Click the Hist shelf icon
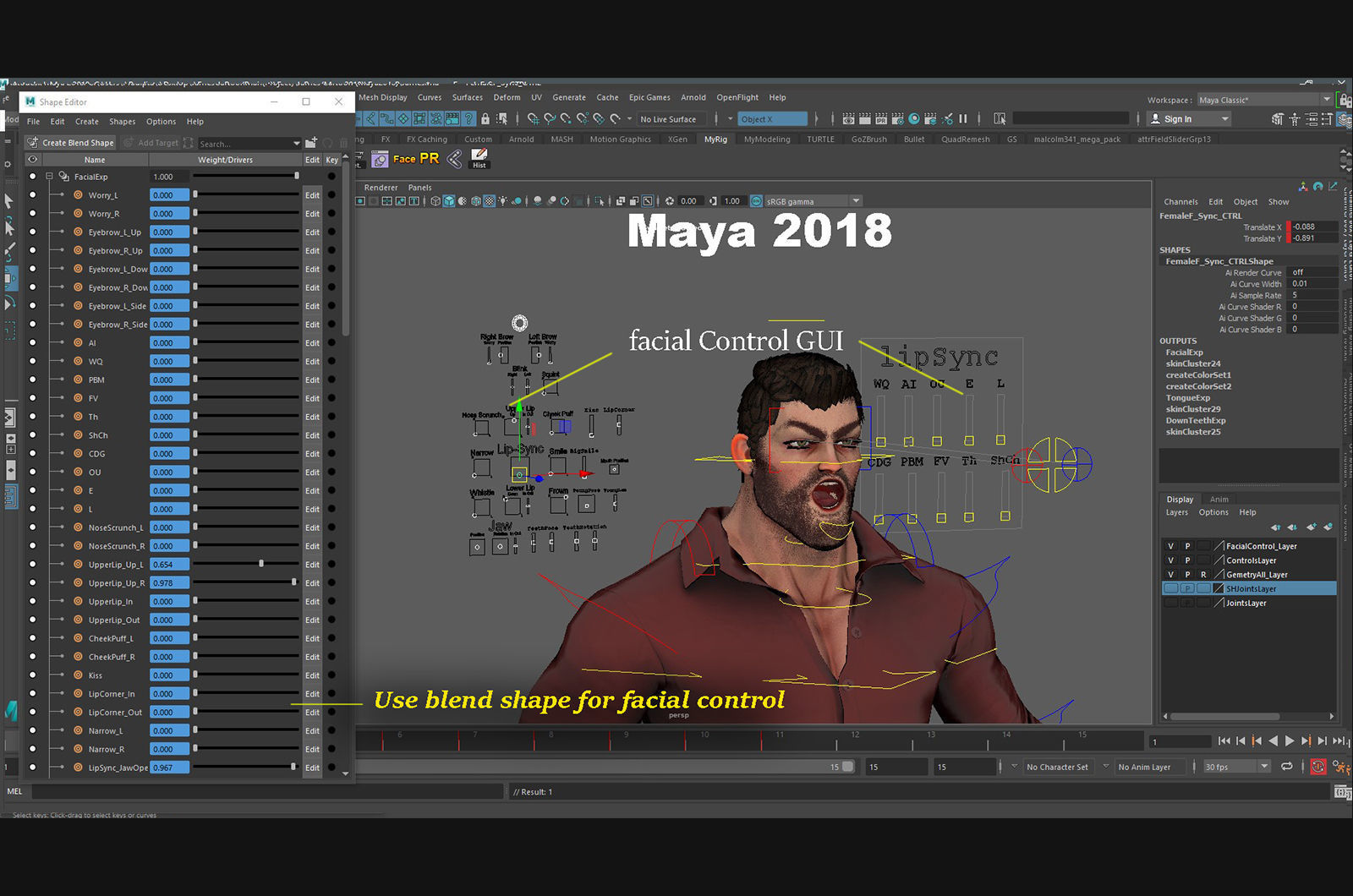The height and width of the screenshot is (896, 1353). (x=479, y=158)
